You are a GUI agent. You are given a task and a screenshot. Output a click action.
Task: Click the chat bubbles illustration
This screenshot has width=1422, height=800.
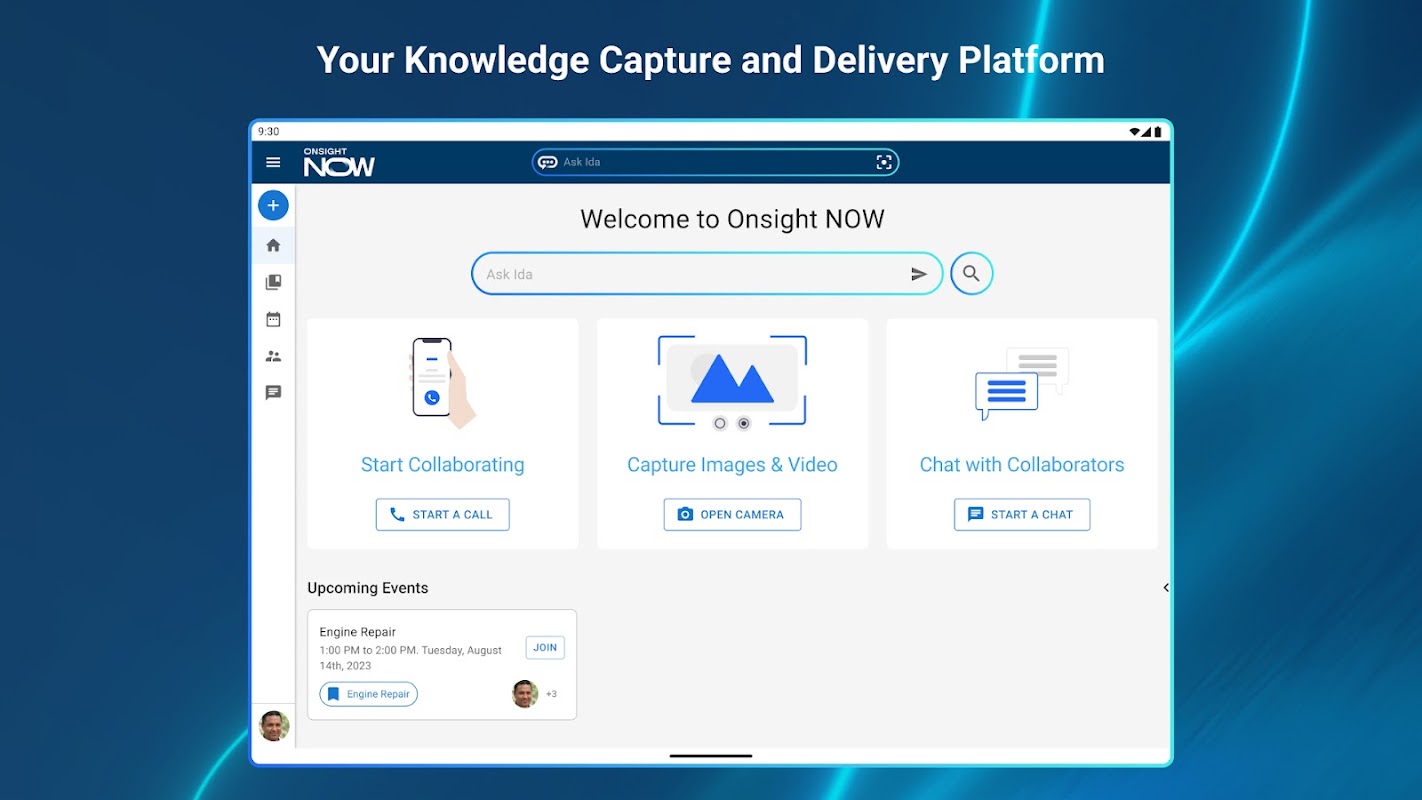click(x=1022, y=384)
